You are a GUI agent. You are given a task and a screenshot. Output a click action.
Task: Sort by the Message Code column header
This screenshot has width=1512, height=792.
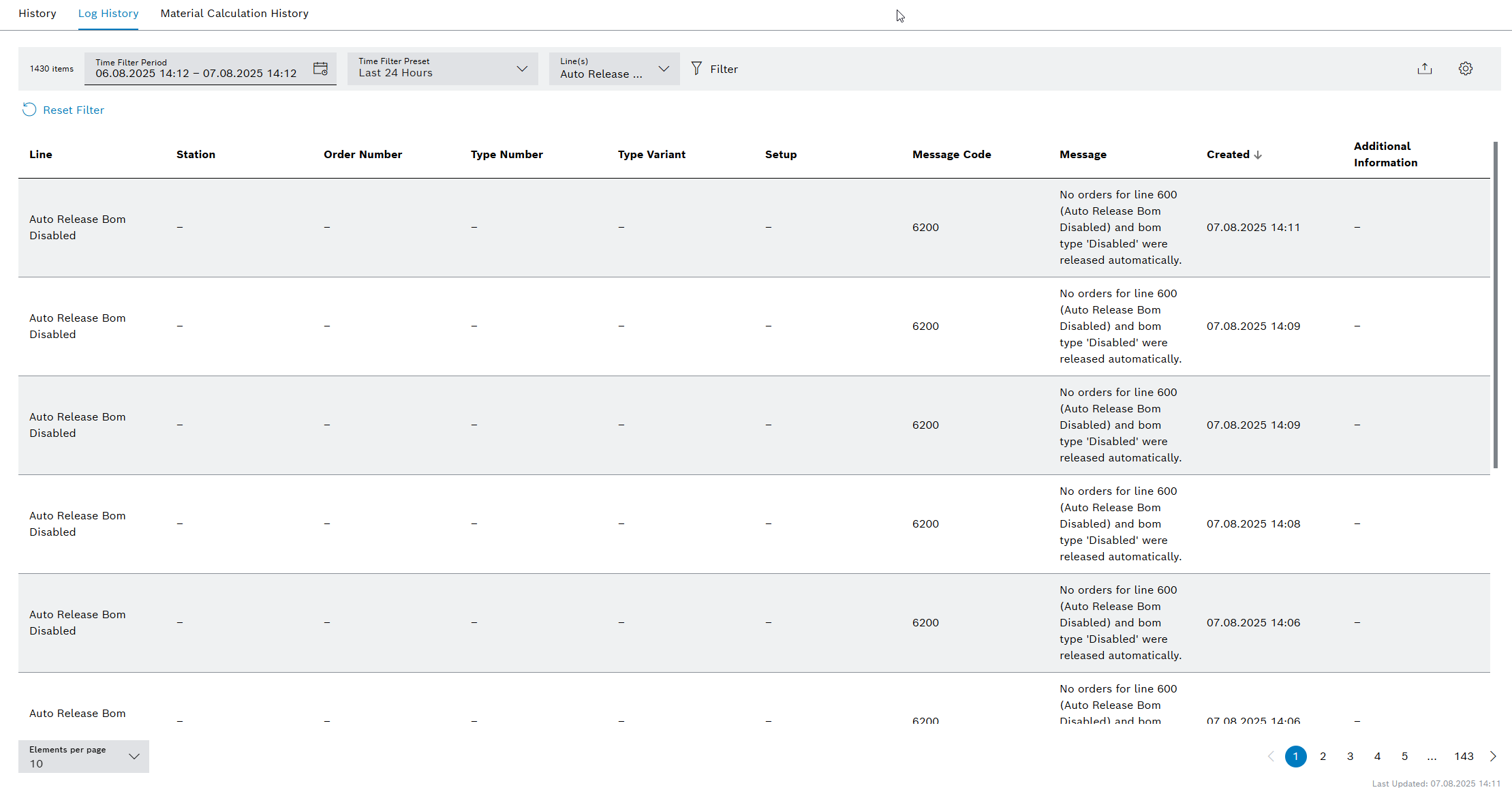tap(951, 154)
